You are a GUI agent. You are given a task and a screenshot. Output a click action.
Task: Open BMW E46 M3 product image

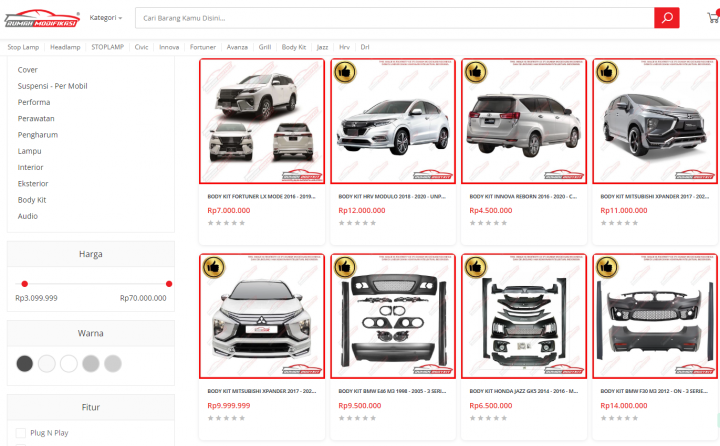point(393,316)
